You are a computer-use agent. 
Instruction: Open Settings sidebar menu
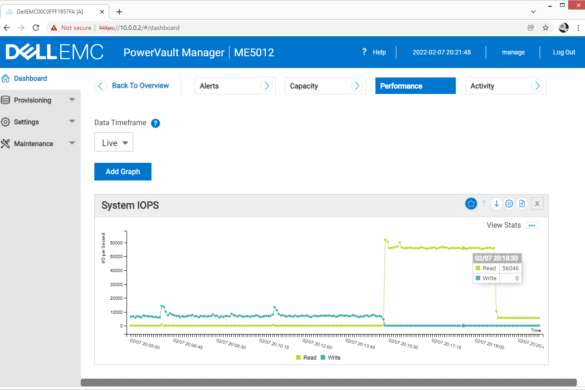click(26, 122)
